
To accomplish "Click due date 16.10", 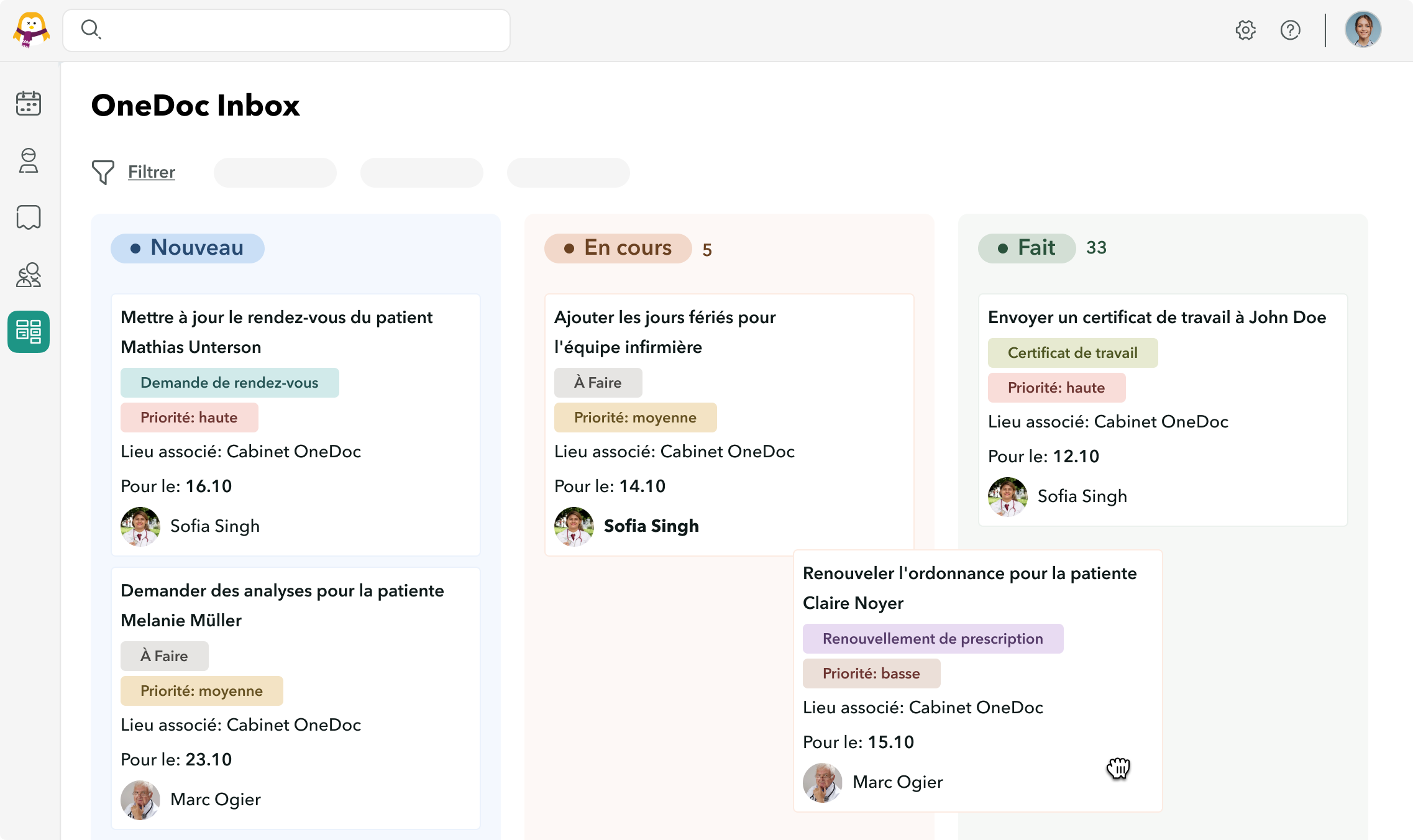I will (x=209, y=486).
